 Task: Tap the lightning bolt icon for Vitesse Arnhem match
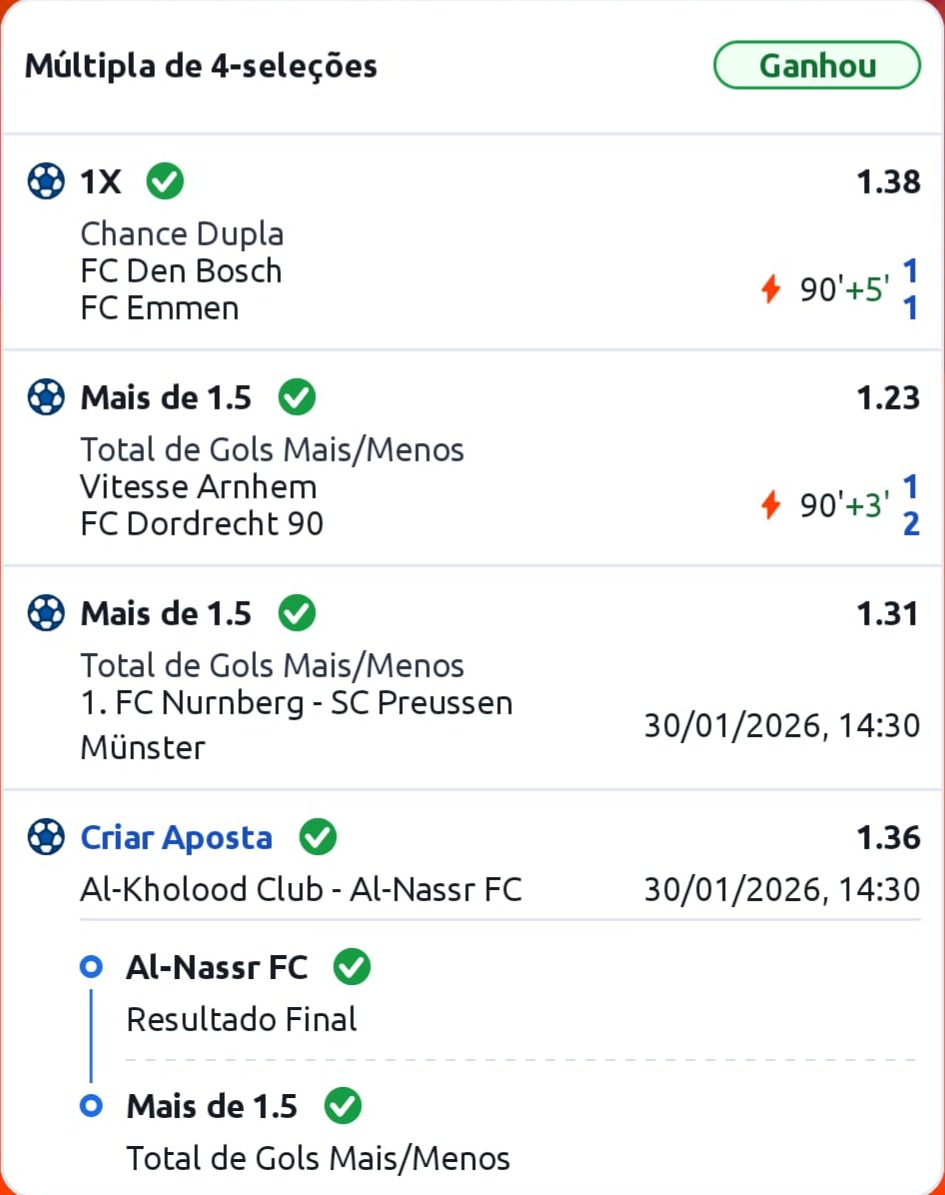click(x=770, y=506)
